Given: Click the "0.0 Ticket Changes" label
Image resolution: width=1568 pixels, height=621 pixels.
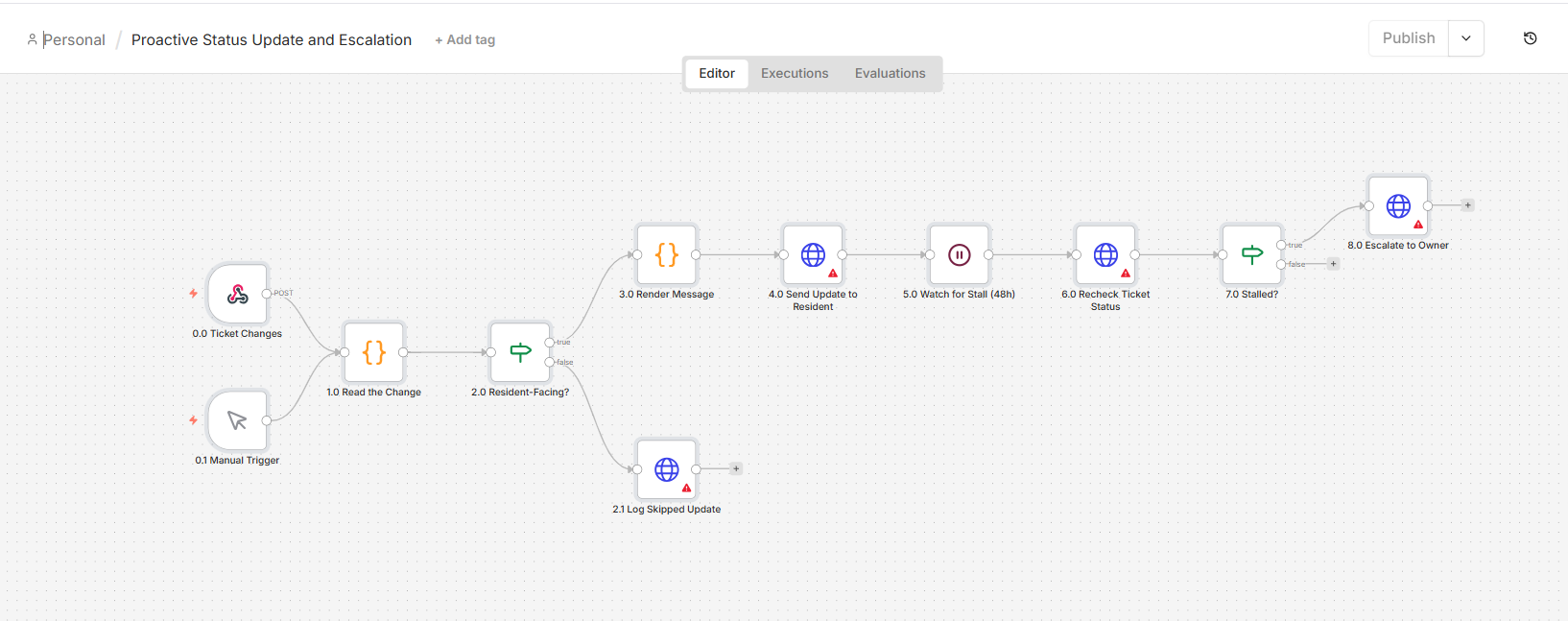Looking at the screenshot, I should [237, 334].
